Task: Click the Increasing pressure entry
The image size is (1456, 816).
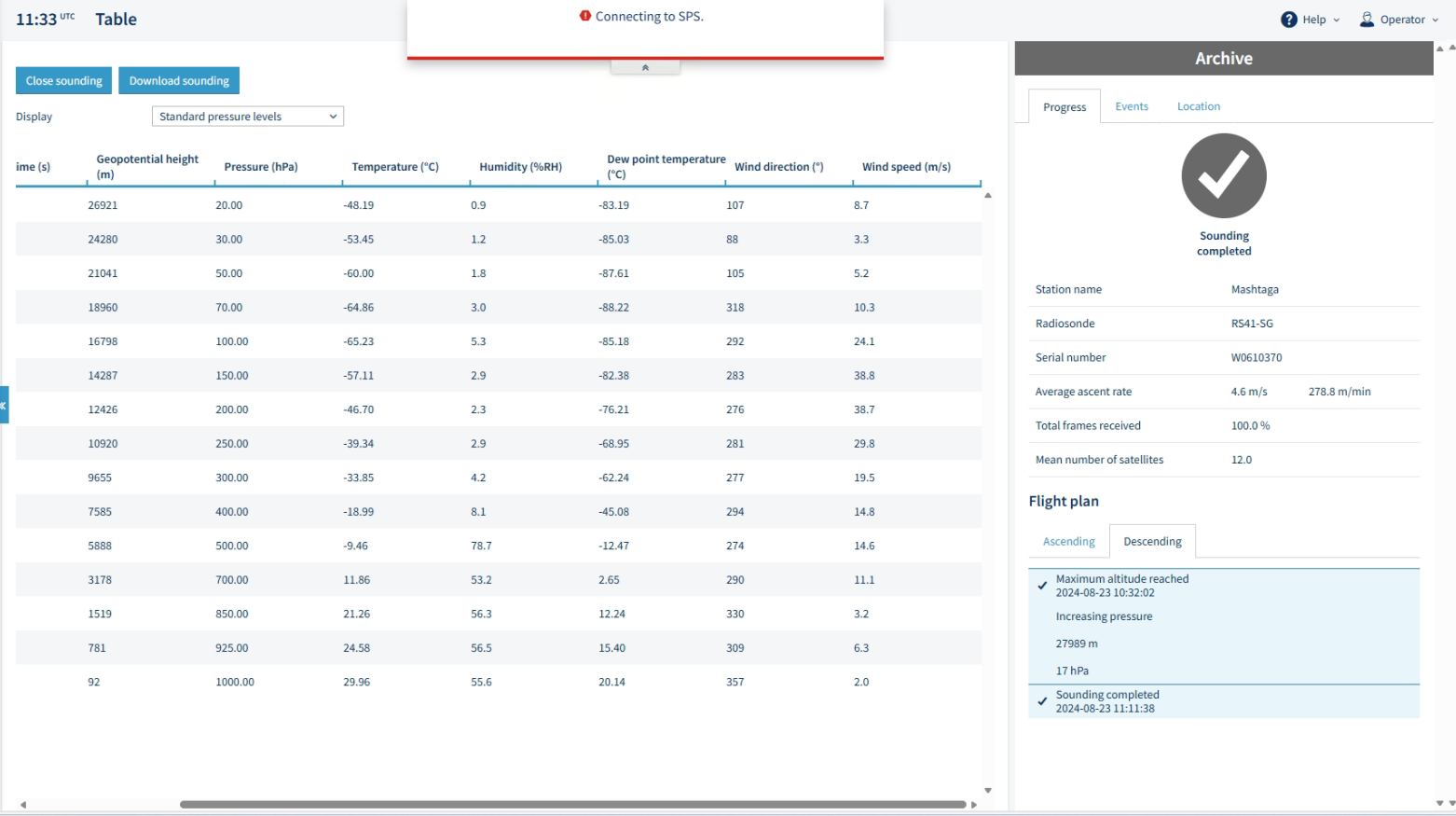Action: tap(1104, 616)
